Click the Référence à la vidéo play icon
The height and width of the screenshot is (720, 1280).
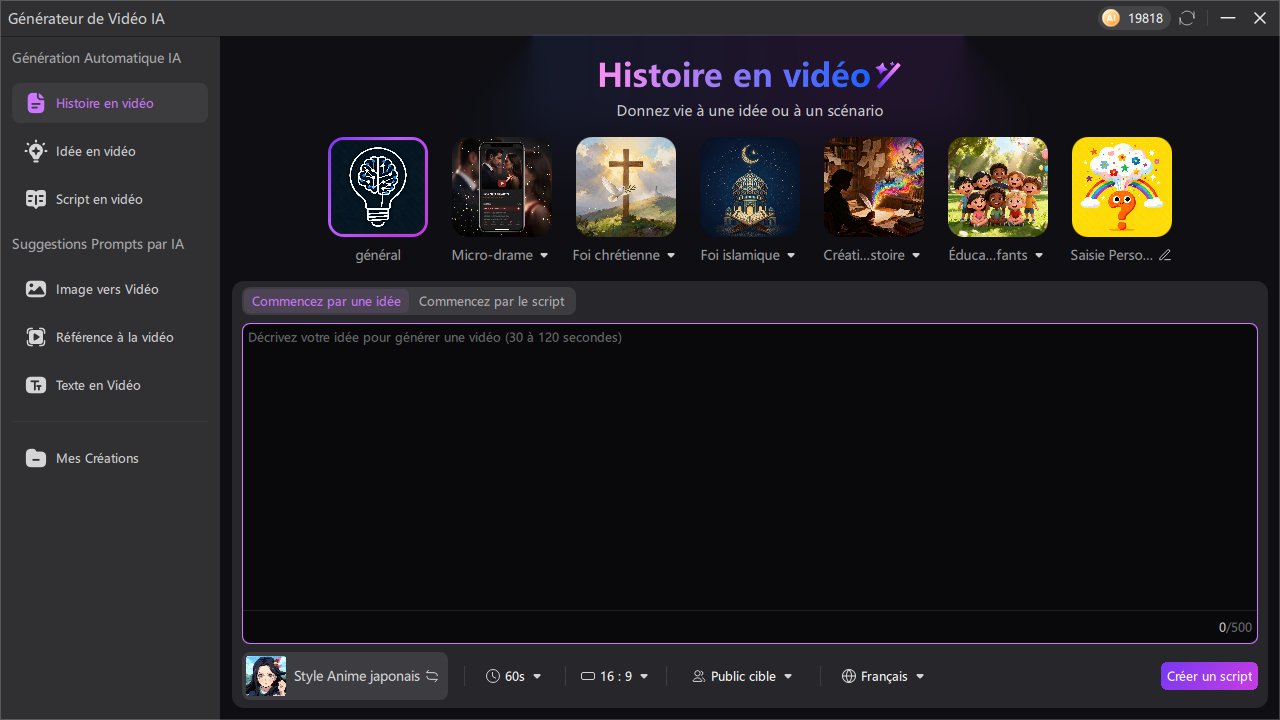(36, 337)
